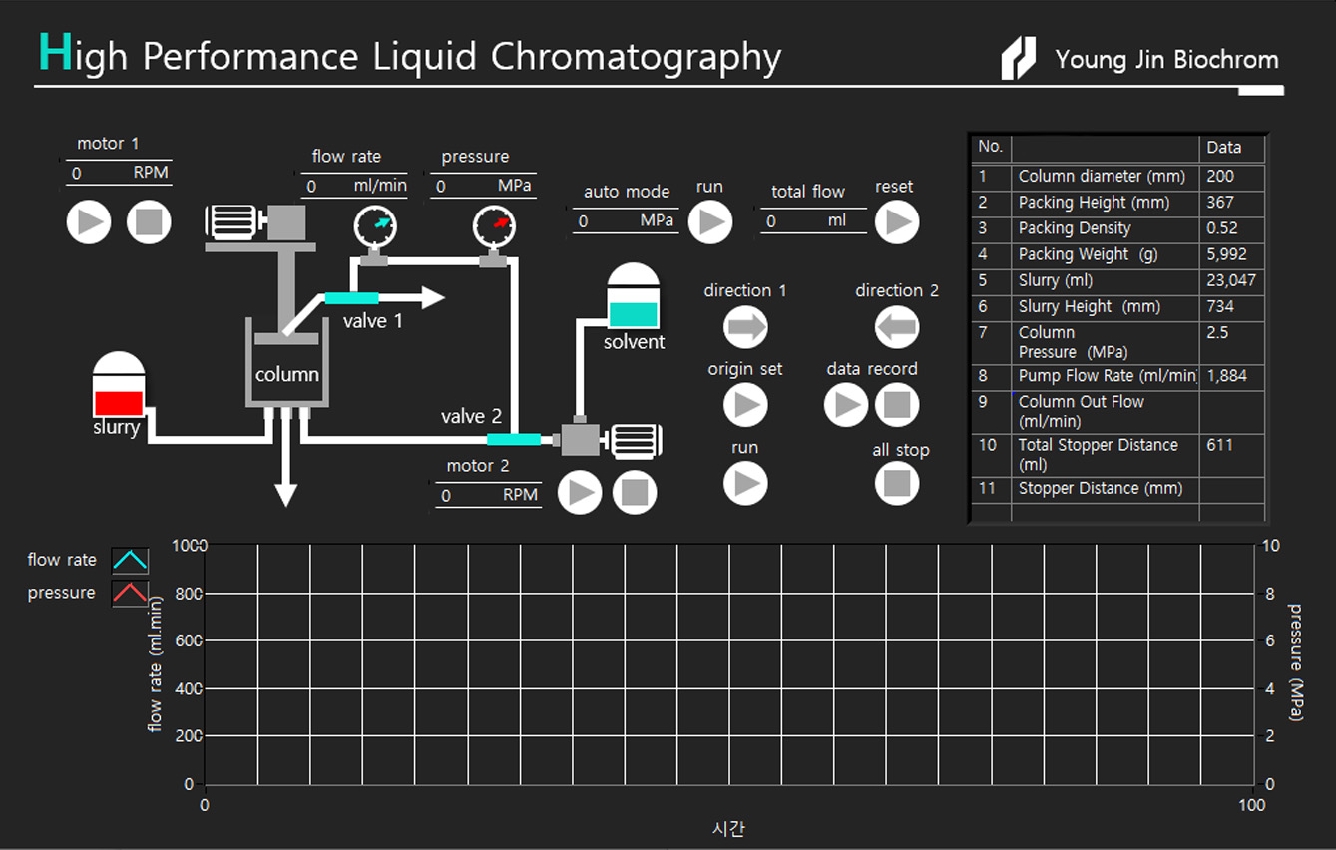The height and width of the screenshot is (850, 1336).
Task: Toggle valve 1 on the column outlet
Action: pyautogui.click(x=352, y=297)
